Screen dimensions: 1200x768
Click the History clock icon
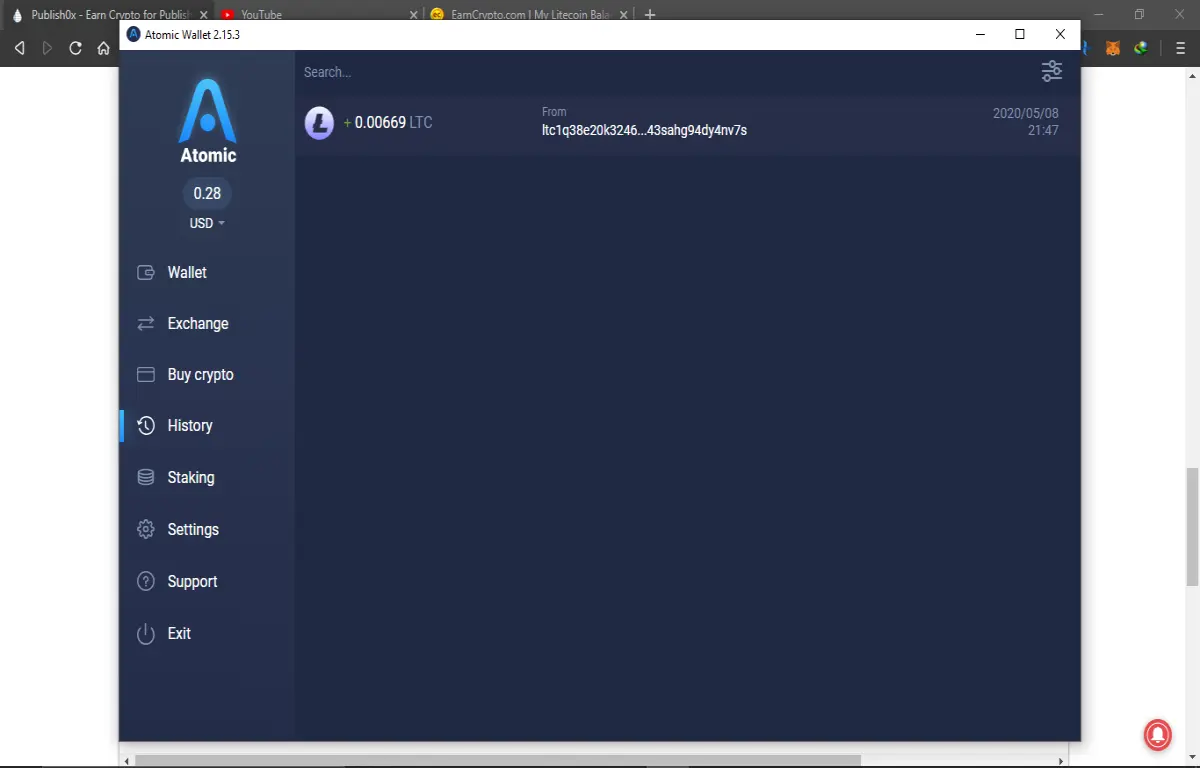146,425
